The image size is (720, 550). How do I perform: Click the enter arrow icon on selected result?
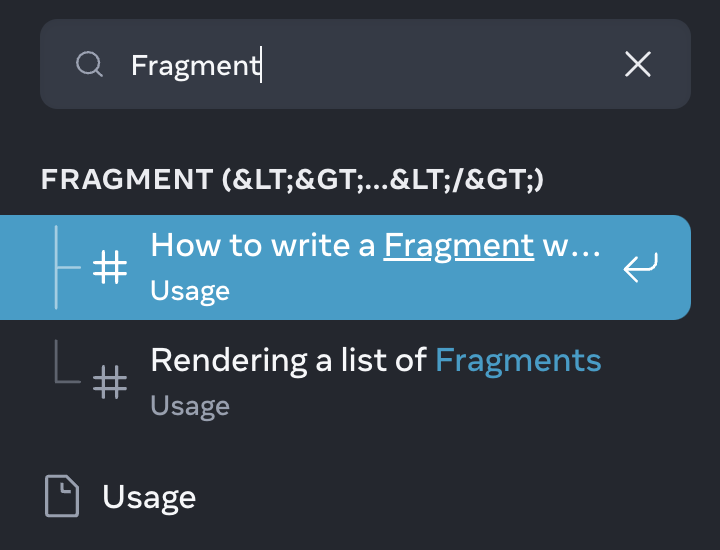tap(641, 267)
